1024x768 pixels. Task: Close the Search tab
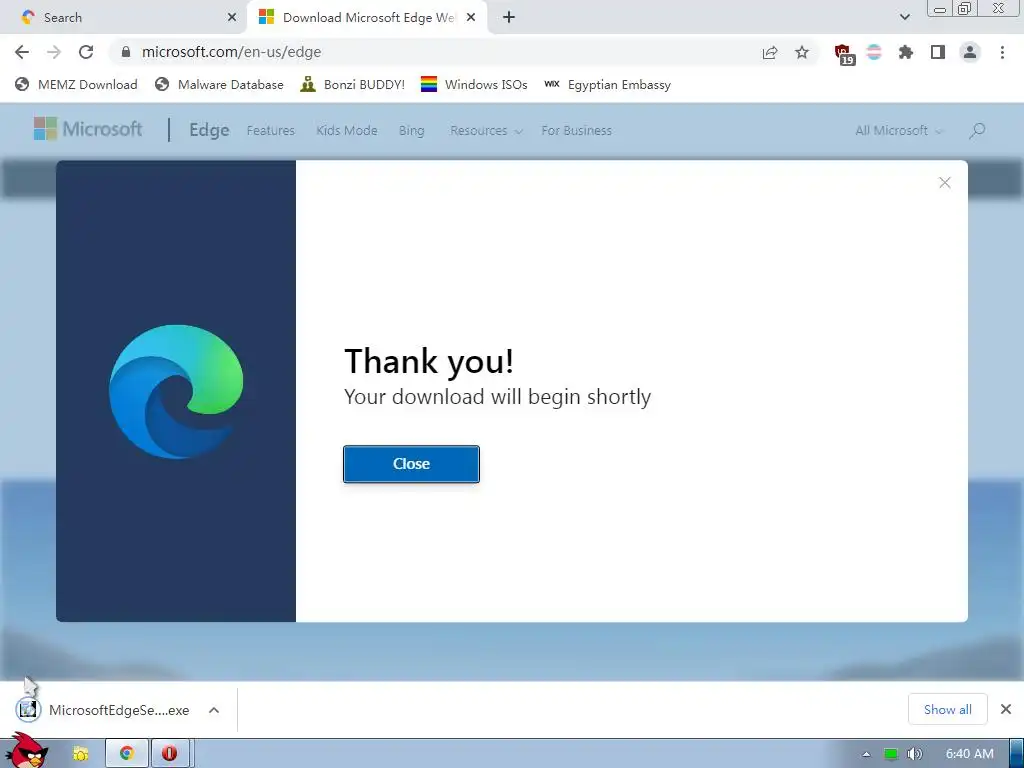pos(232,18)
